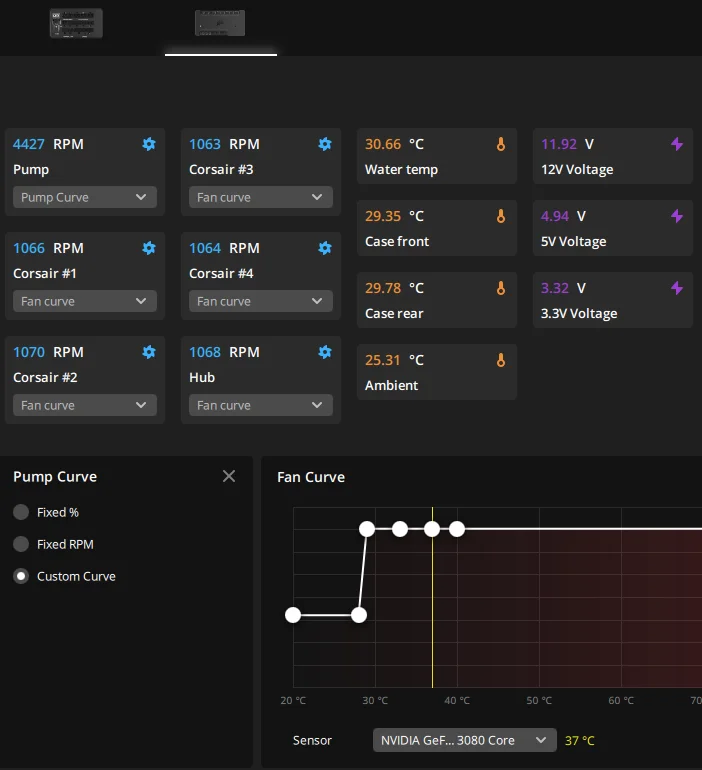Click the Hub fan label
The height and width of the screenshot is (770, 702).
[x=202, y=377]
